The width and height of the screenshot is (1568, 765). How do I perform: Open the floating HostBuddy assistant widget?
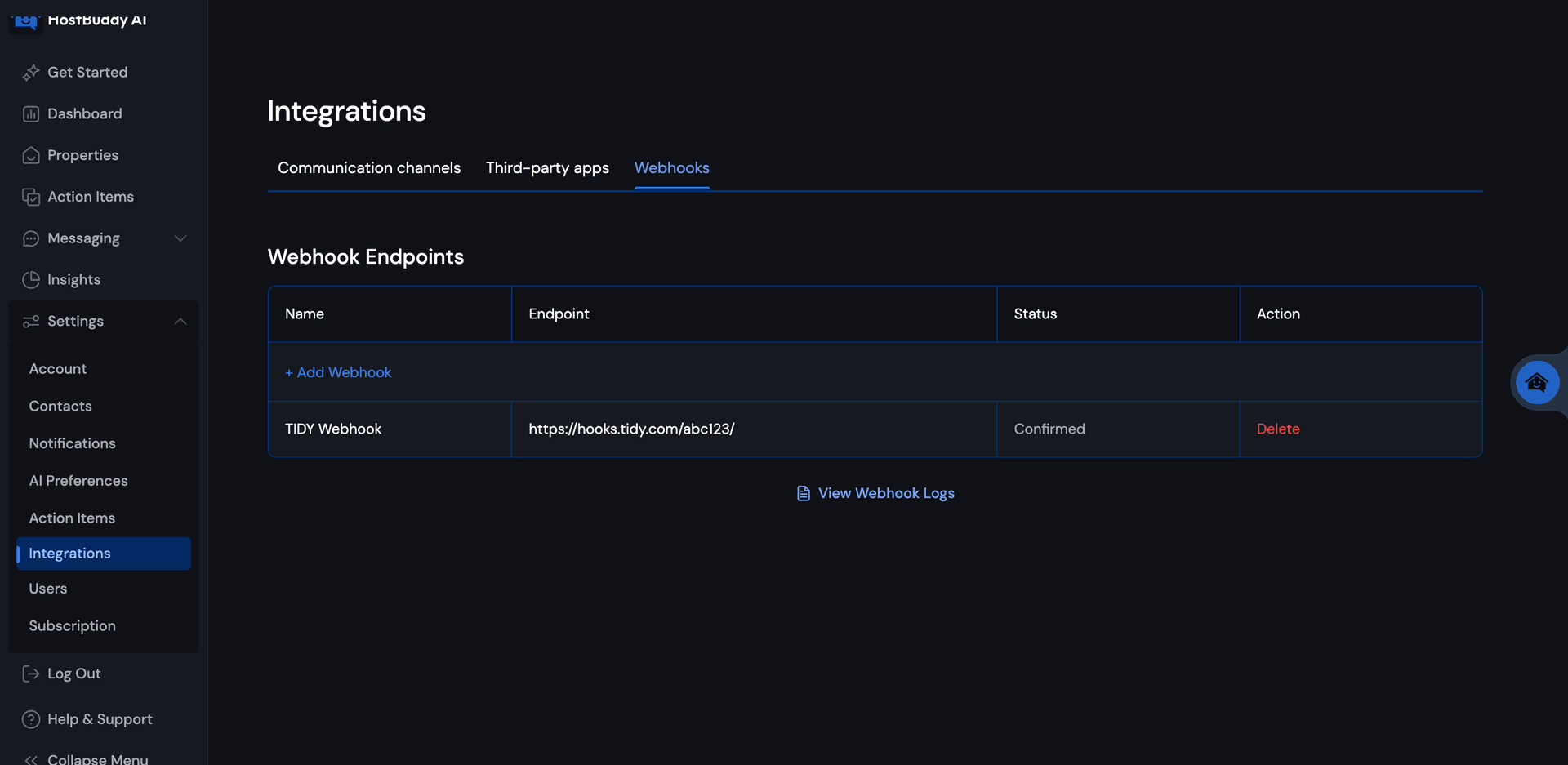pos(1537,382)
